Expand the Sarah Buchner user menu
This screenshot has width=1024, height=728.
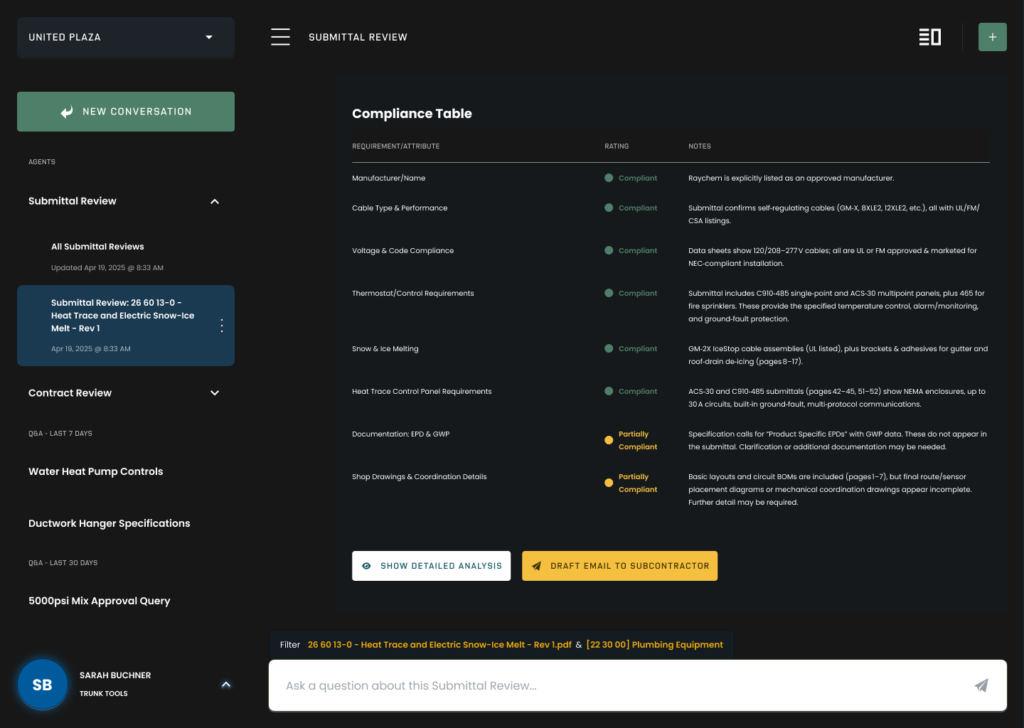tap(226, 684)
